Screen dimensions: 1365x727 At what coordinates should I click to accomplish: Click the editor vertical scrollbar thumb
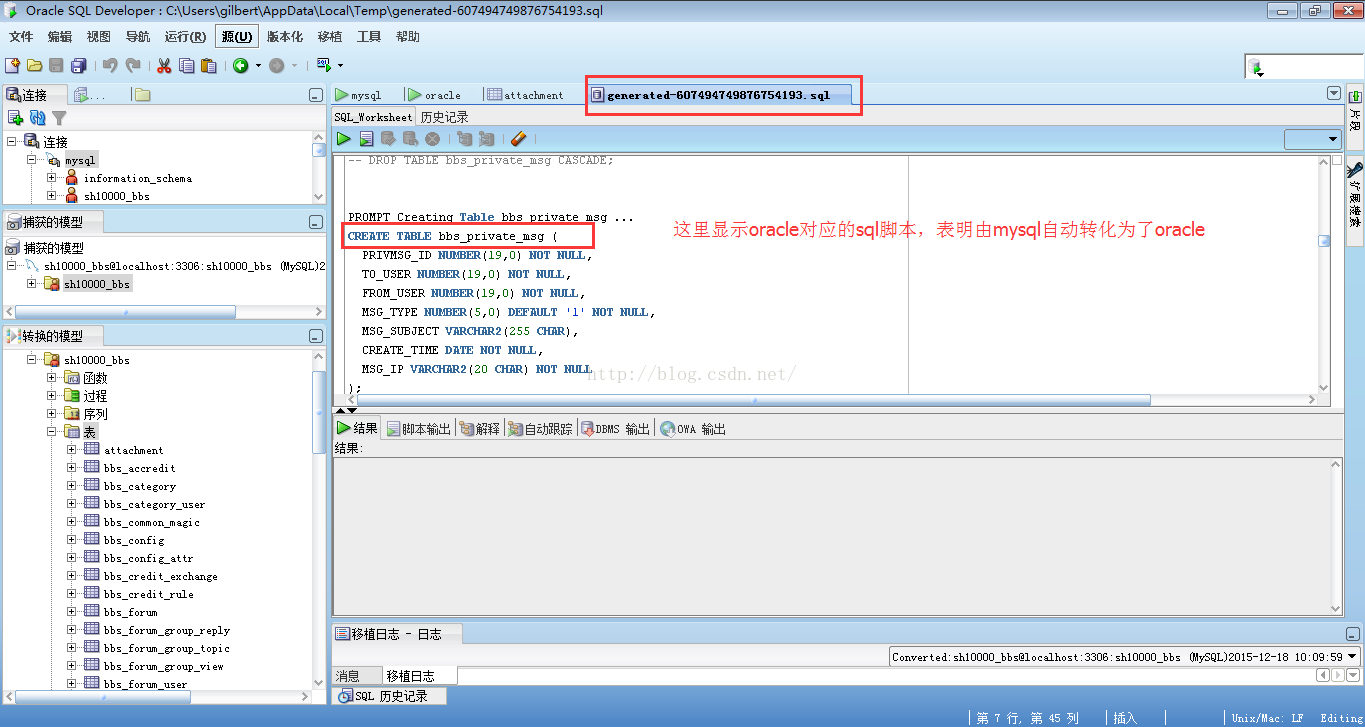pos(1324,240)
